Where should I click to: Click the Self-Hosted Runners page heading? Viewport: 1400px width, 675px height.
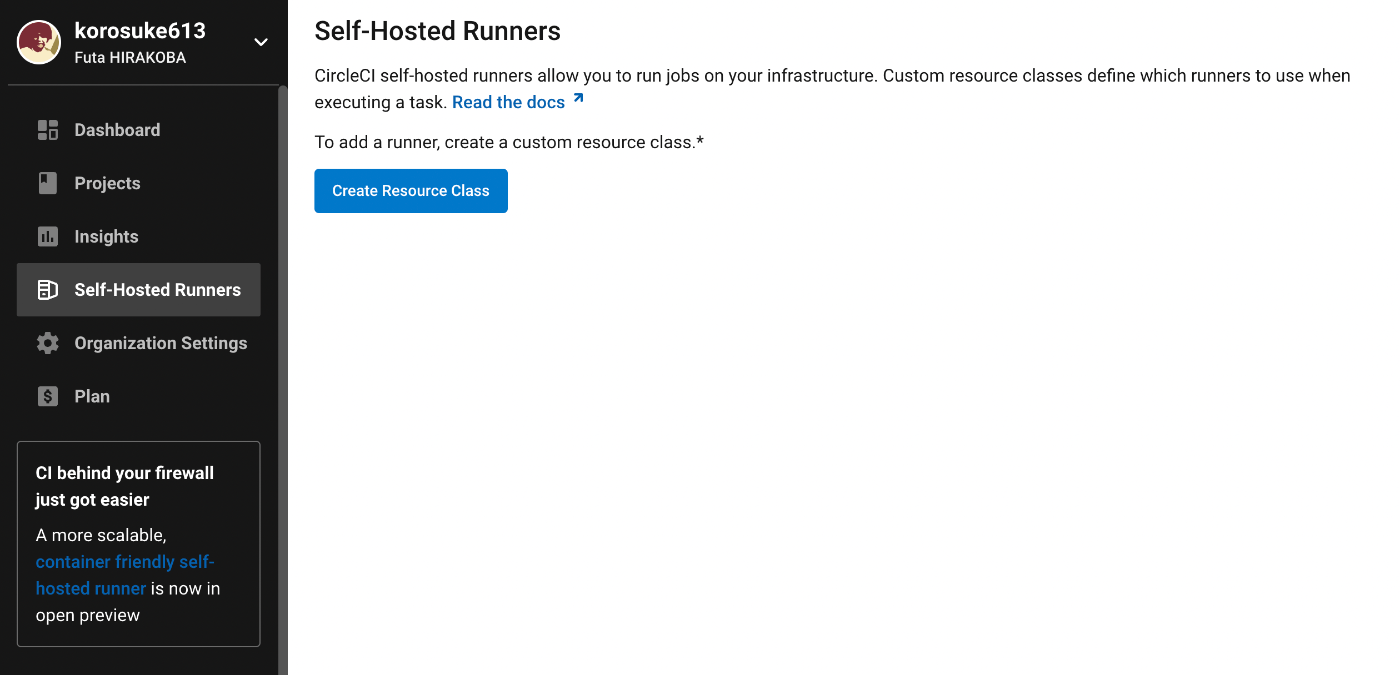pyautogui.click(x=437, y=31)
